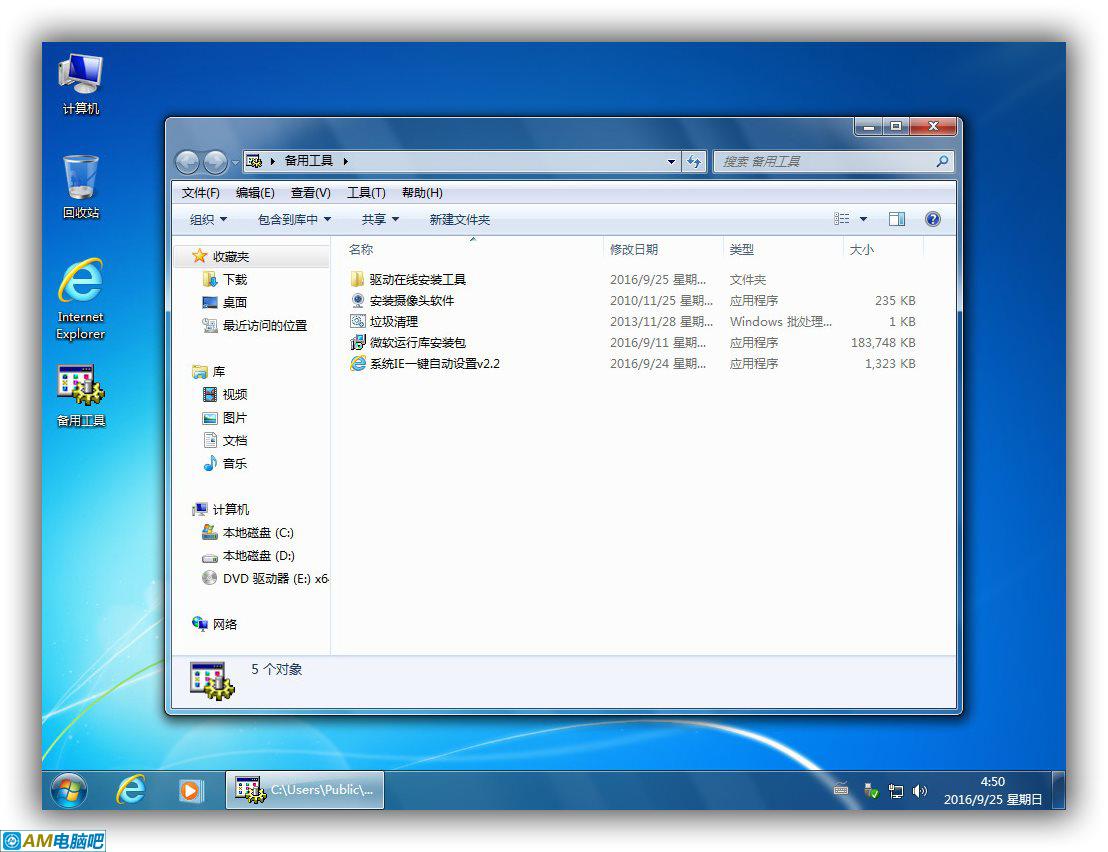Click the address bar folder icon
1108x852 pixels.
(254, 161)
